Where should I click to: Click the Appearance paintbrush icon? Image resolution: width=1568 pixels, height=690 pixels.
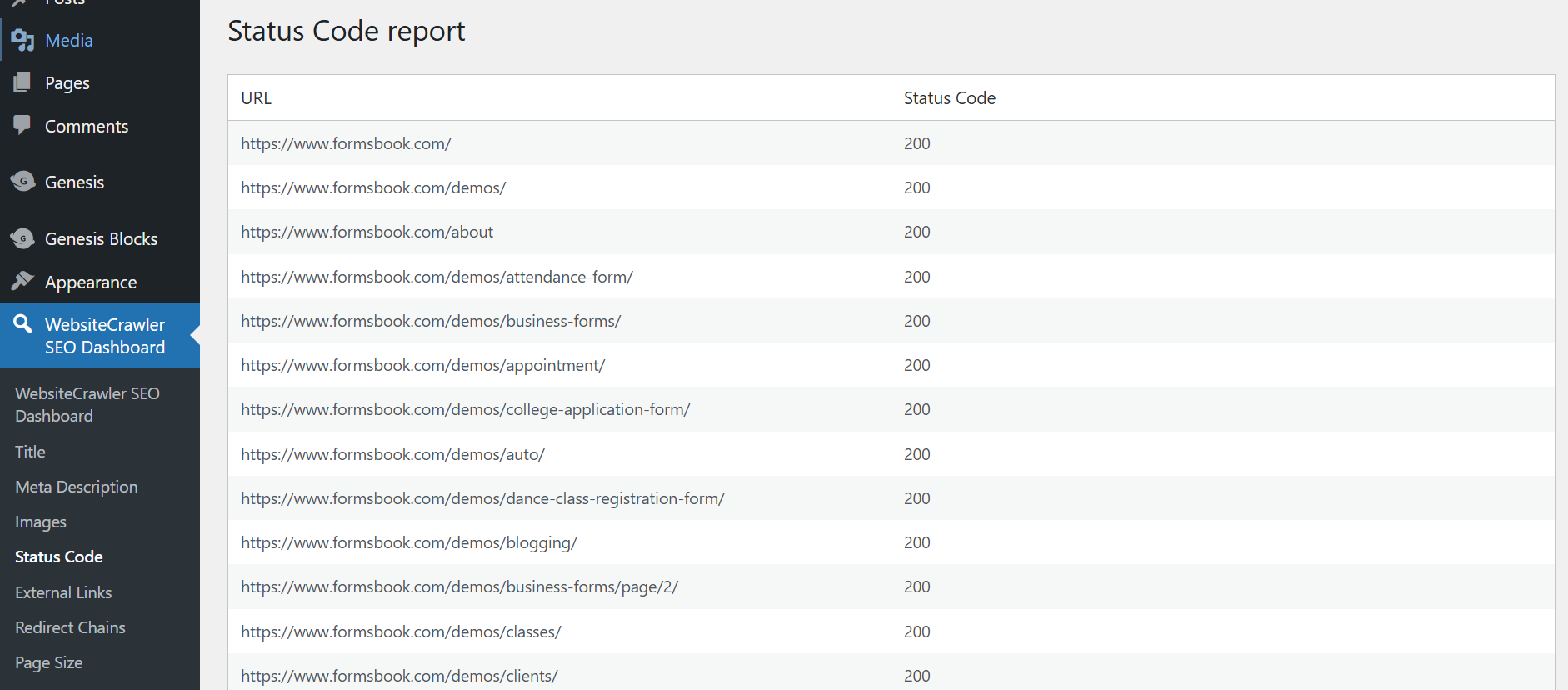pos(22,282)
